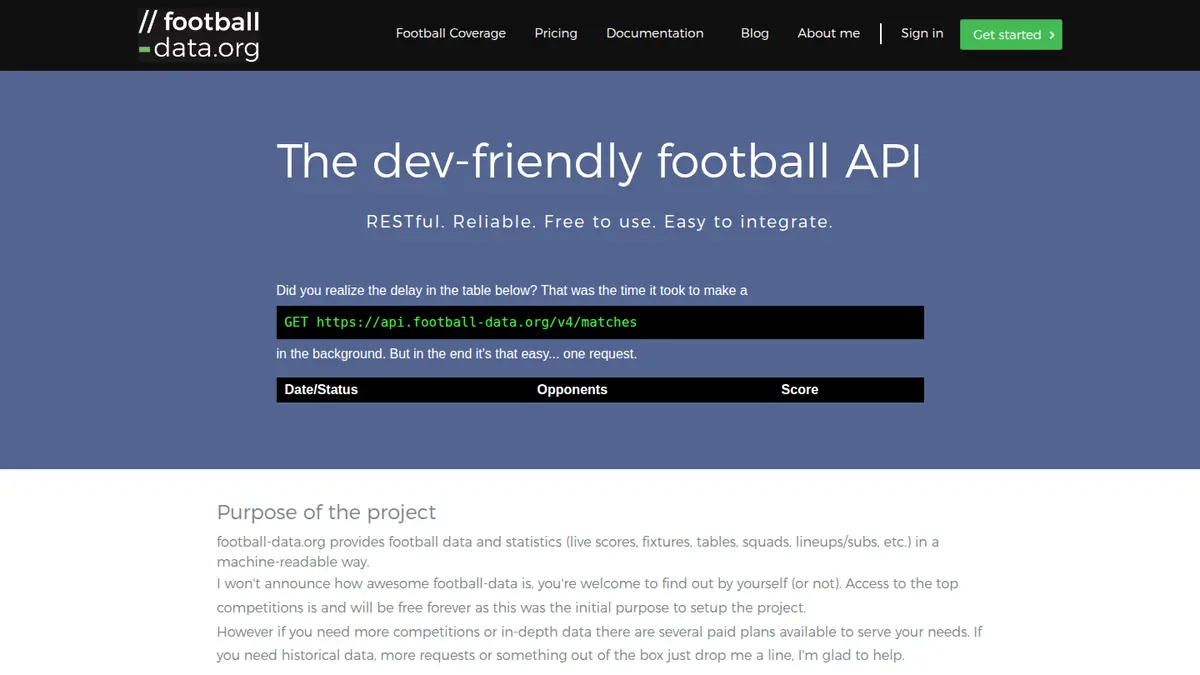Click the Opponents column header
This screenshot has width=1200, height=675.
click(x=572, y=390)
